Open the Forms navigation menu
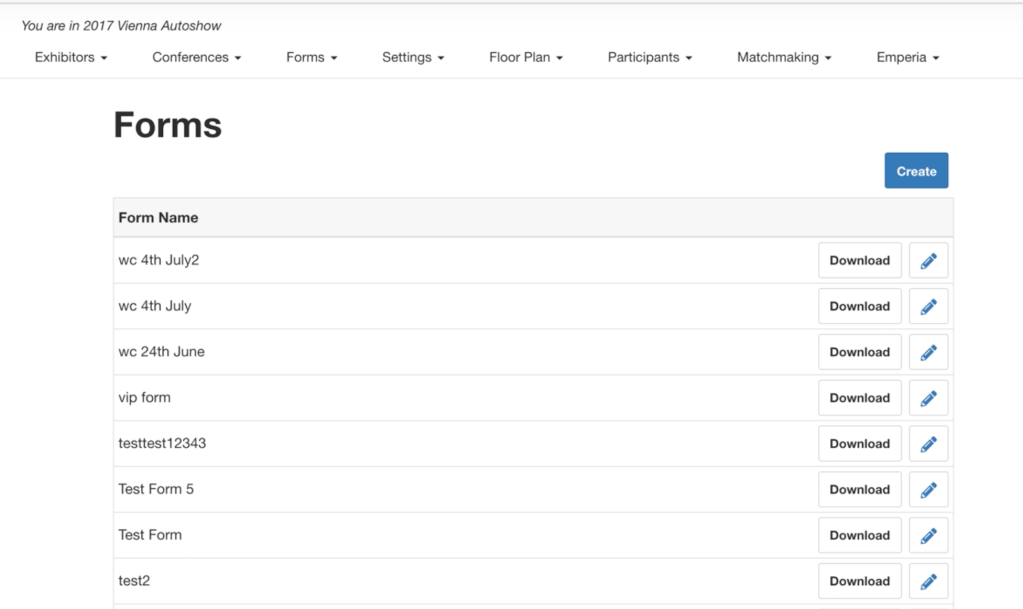This screenshot has height=609, width=1023. (312, 58)
